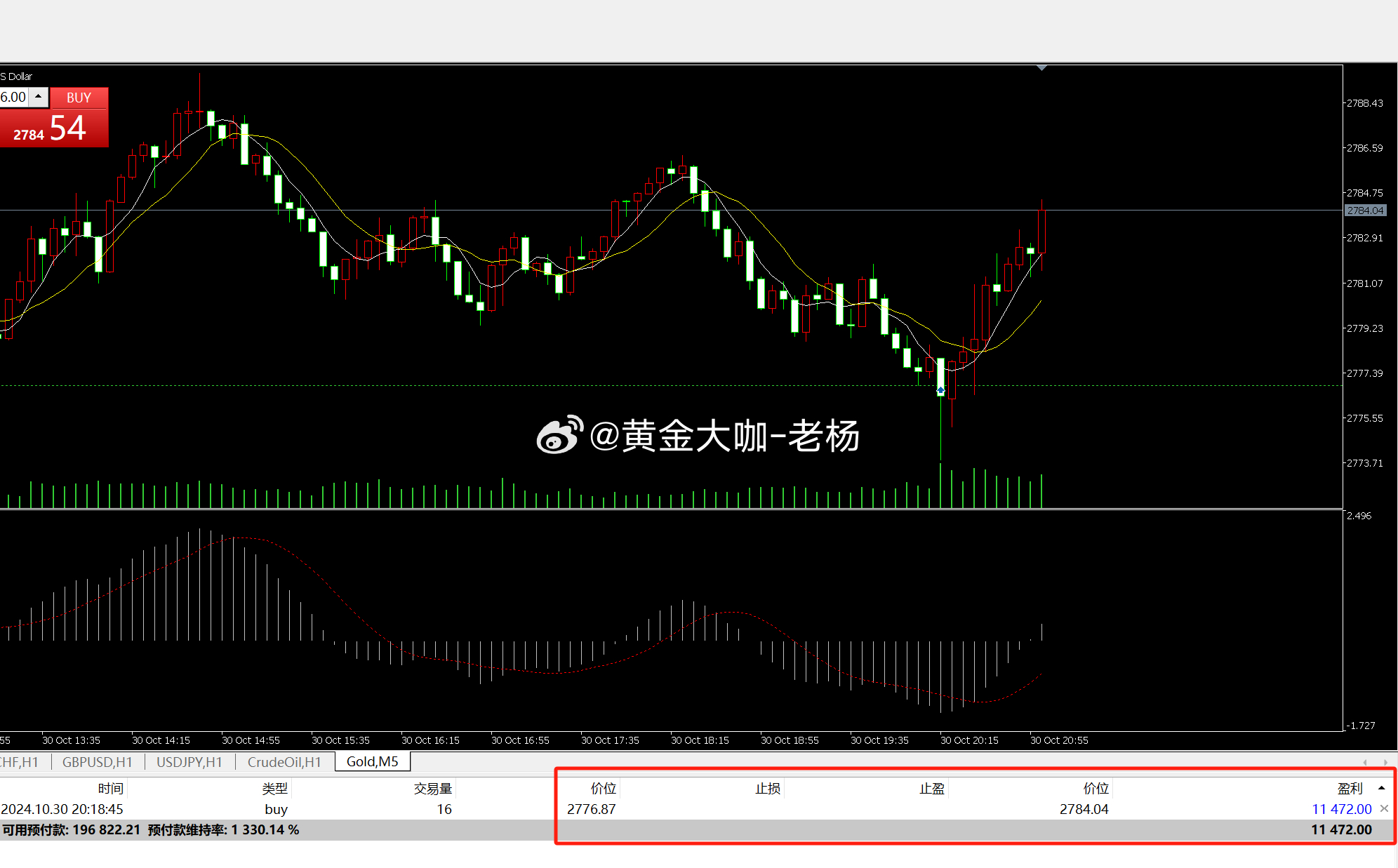Image resolution: width=1398 pixels, height=868 pixels.
Task: Click the sort arrow beside 盈利
Action: point(1381,789)
